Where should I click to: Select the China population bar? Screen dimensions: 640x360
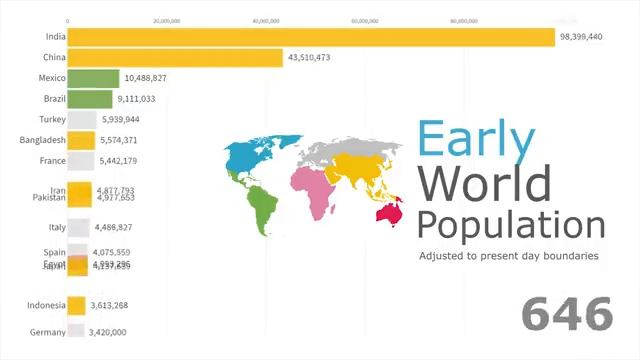(x=175, y=58)
